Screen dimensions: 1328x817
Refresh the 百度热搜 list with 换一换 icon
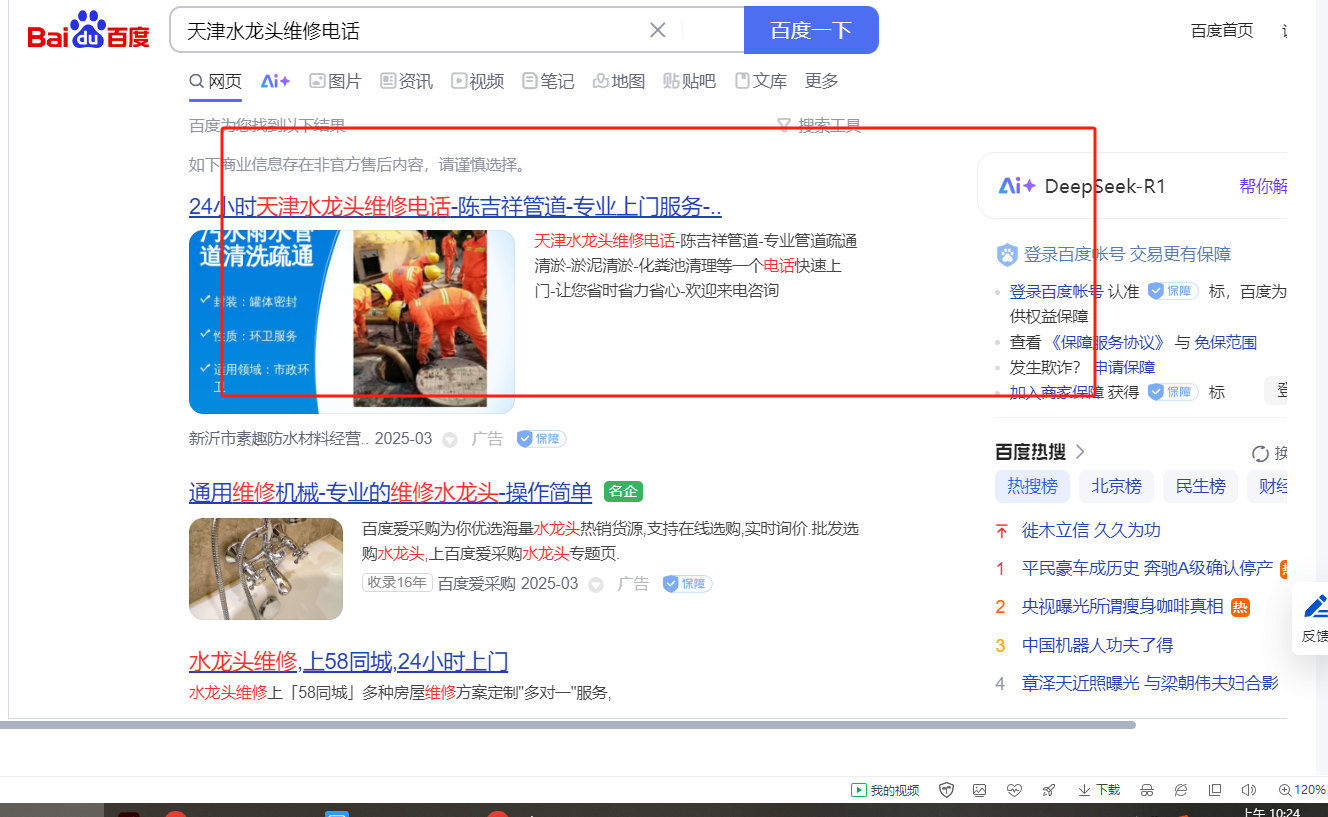(x=1260, y=453)
